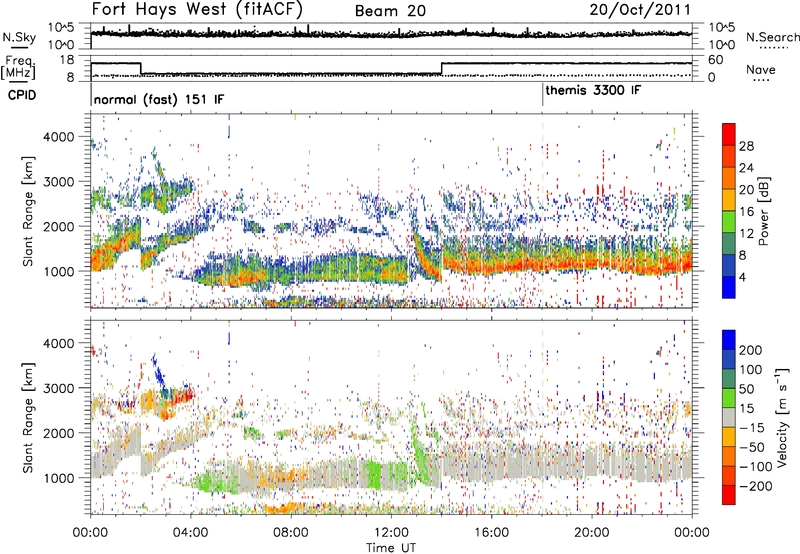This screenshot has height=554, width=800.
Task: Click the '50' value on Velocity scale
Action: coord(746,389)
